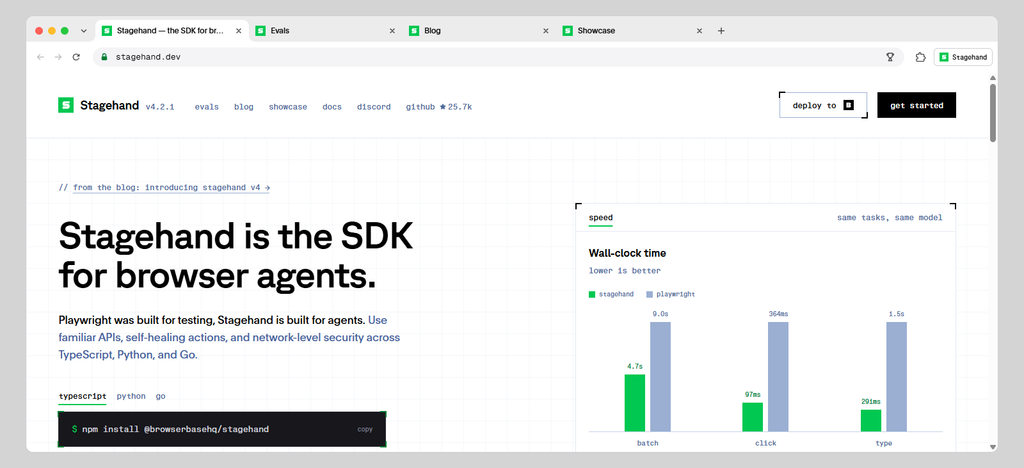Click the trophy icon in the address bar
The image size is (1024, 468).
point(889,57)
